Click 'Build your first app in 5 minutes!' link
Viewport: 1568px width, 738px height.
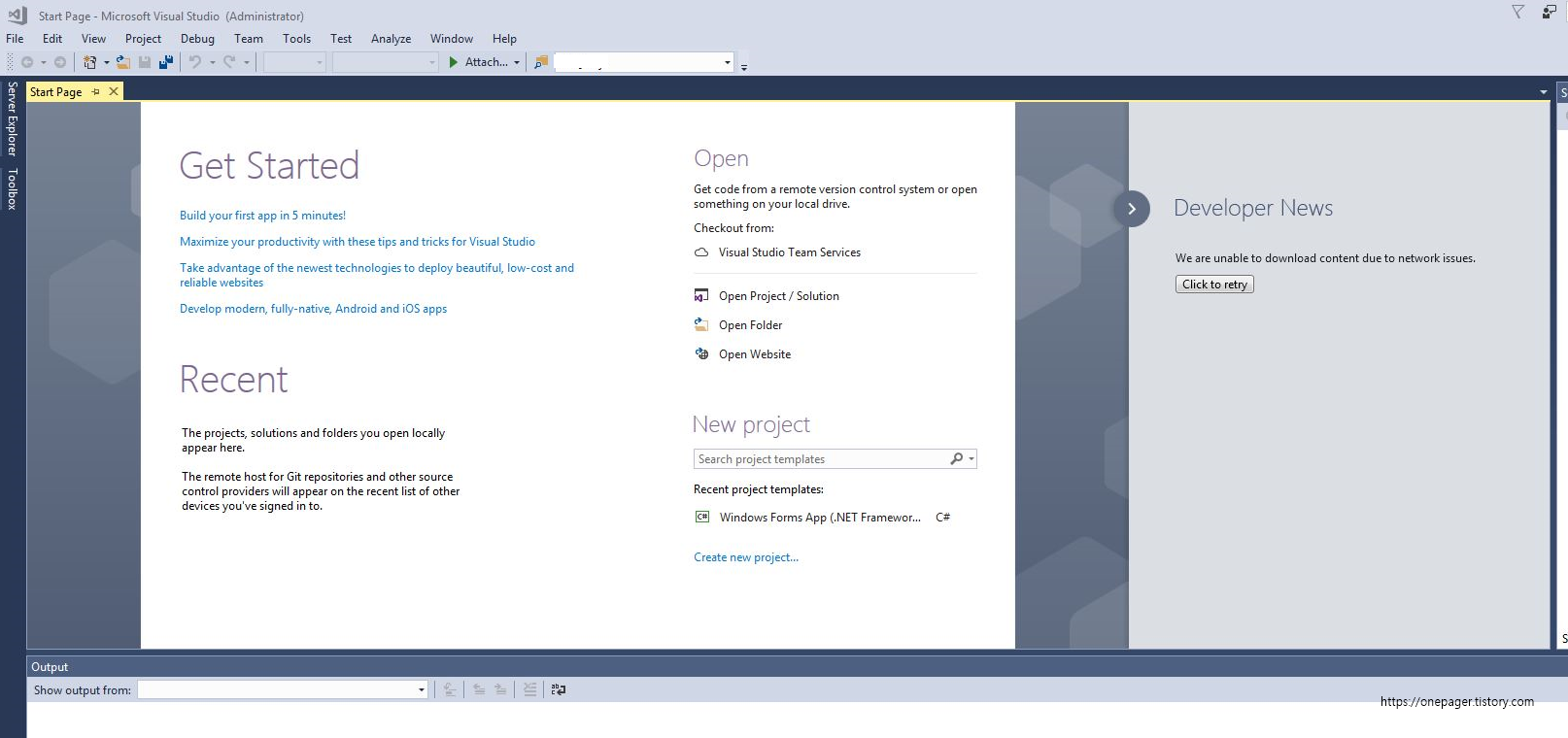point(262,216)
